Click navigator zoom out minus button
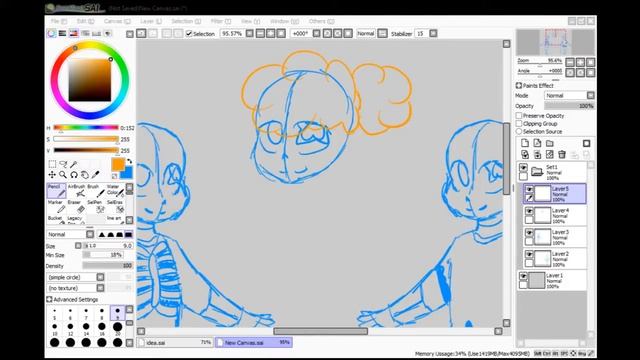This screenshot has width=640, height=360. [570, 62]
